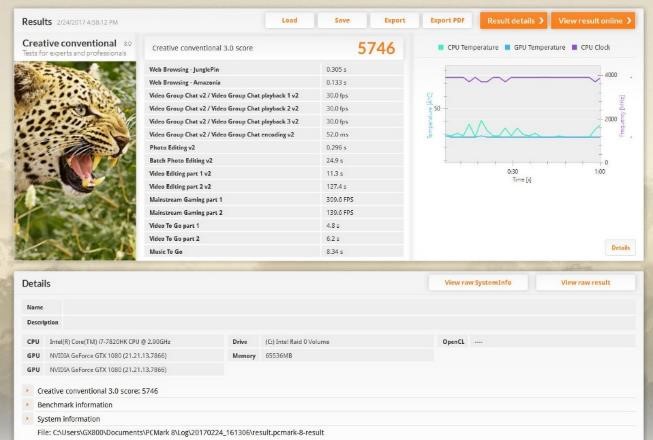Viewport: 653px width, 440px height.
Task: Select Batch Photo Editing v2 row
Action: tap(274, 160)
